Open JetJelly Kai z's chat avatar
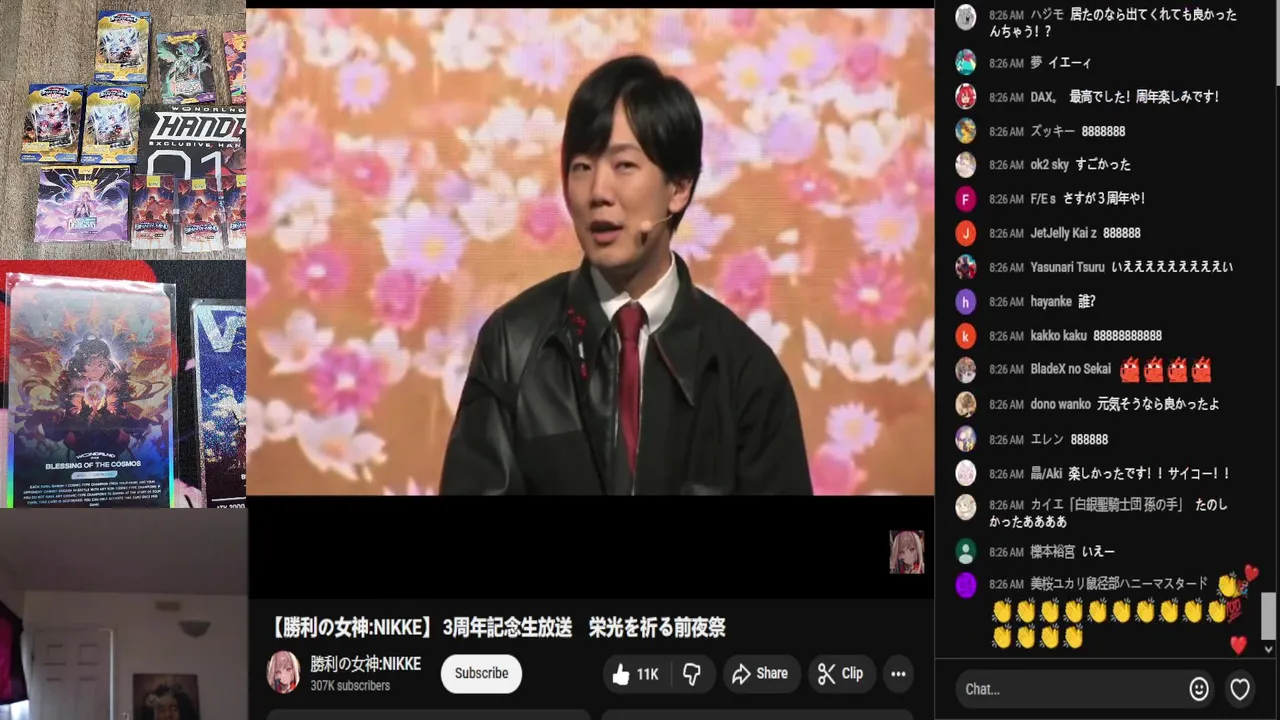This screenshot has width=1280, height=720. click(x=965, y=233)
